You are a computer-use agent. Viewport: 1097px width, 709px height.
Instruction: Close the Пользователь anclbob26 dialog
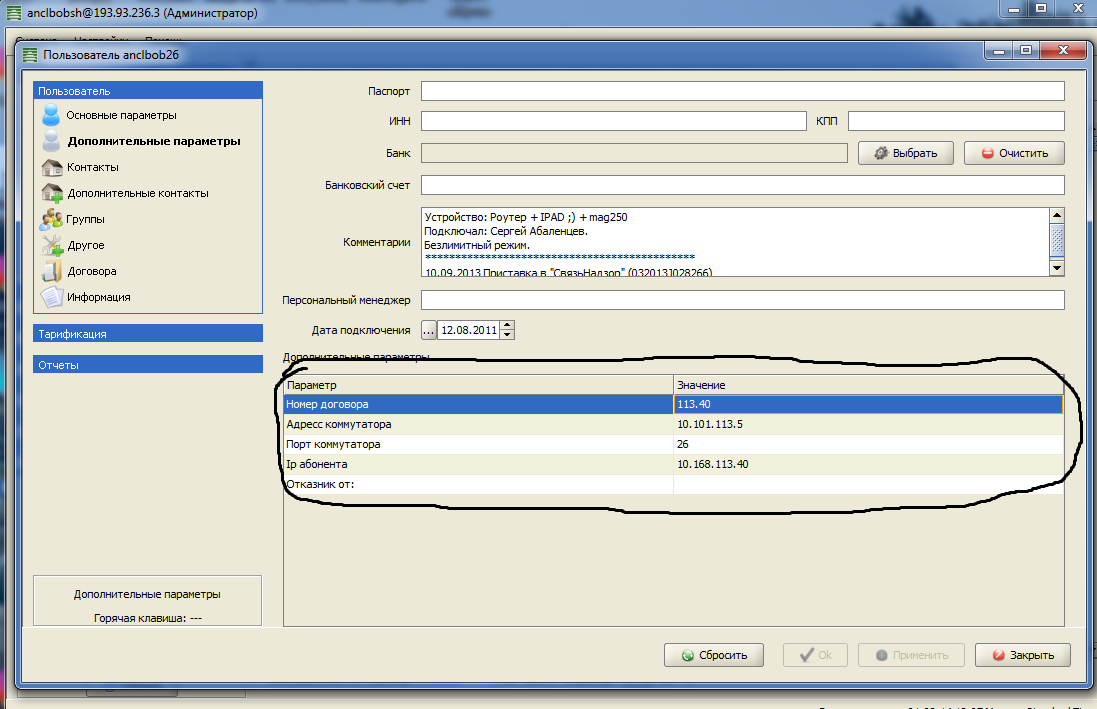pos(1063,50)
